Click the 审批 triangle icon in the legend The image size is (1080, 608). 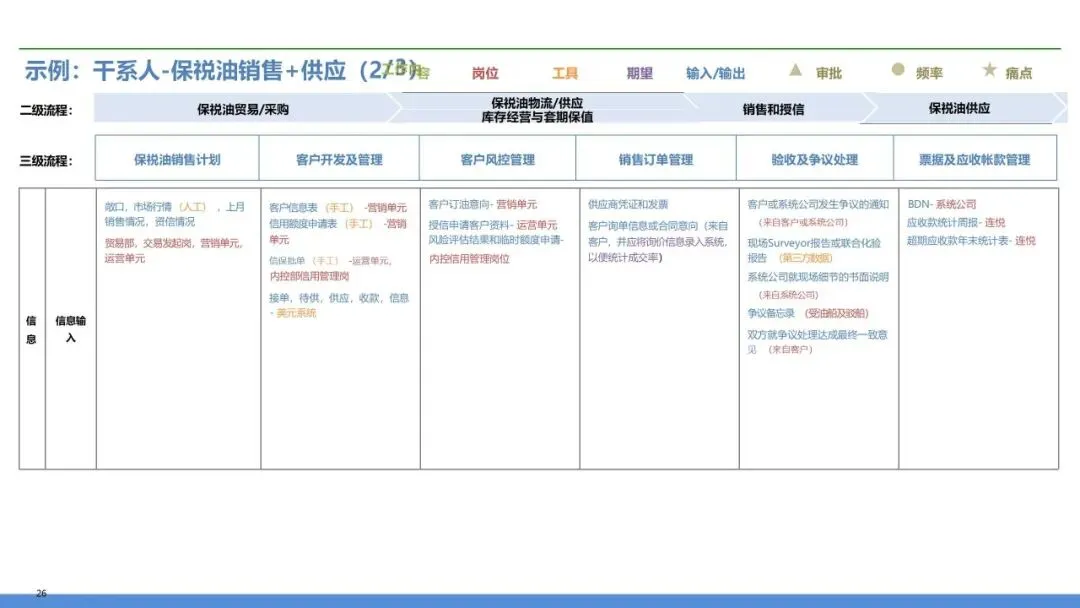tap(793, 72)
